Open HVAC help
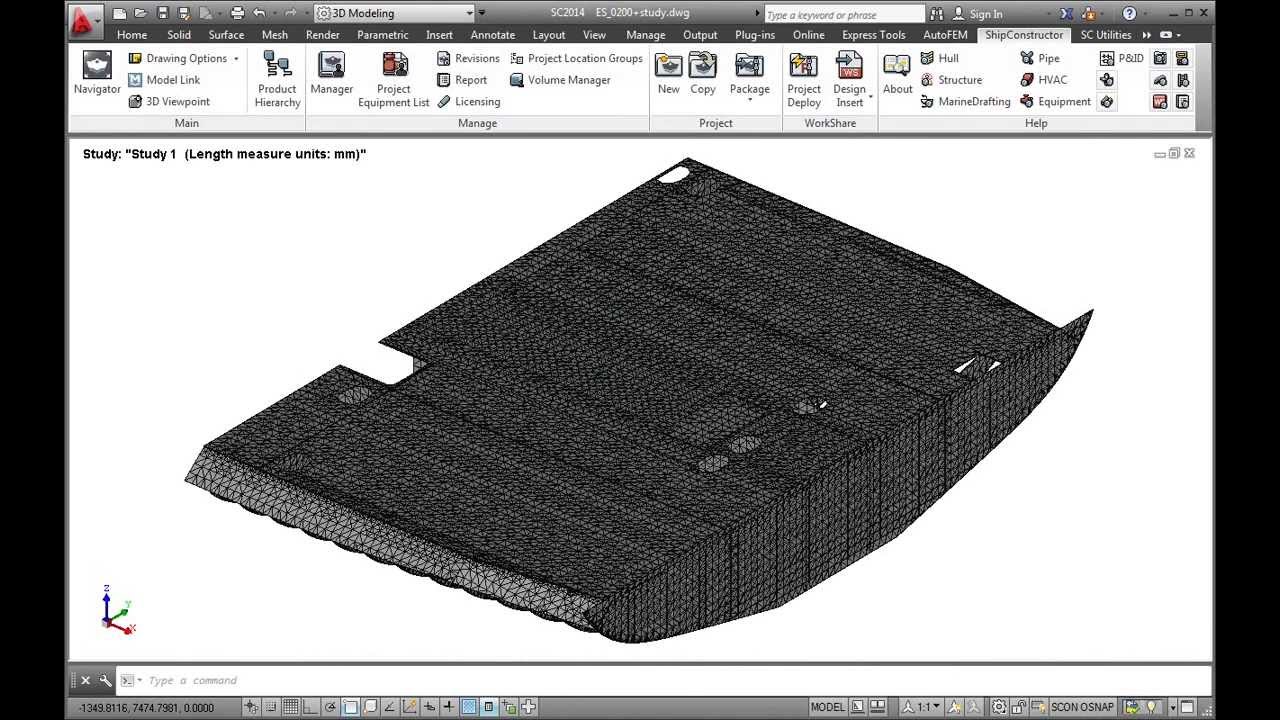The image size is (1280, 720). 1043,80
